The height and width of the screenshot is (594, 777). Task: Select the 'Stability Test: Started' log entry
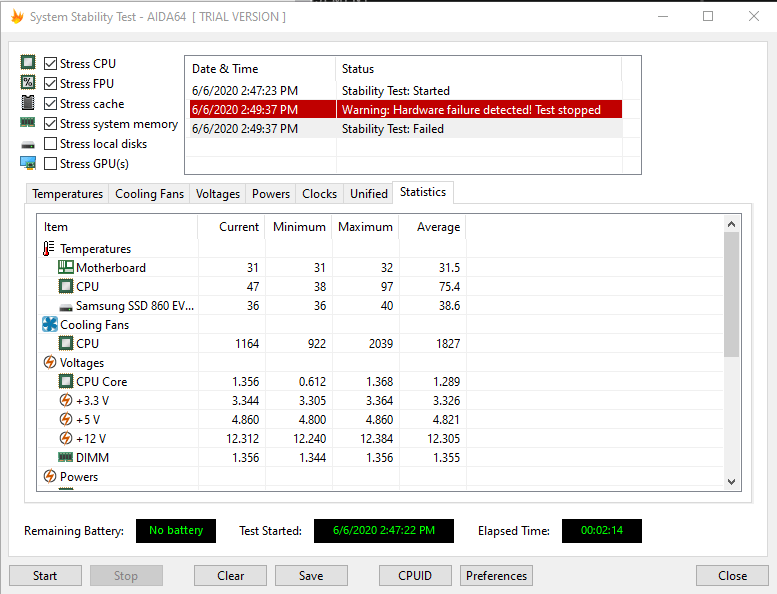point(405,91)
